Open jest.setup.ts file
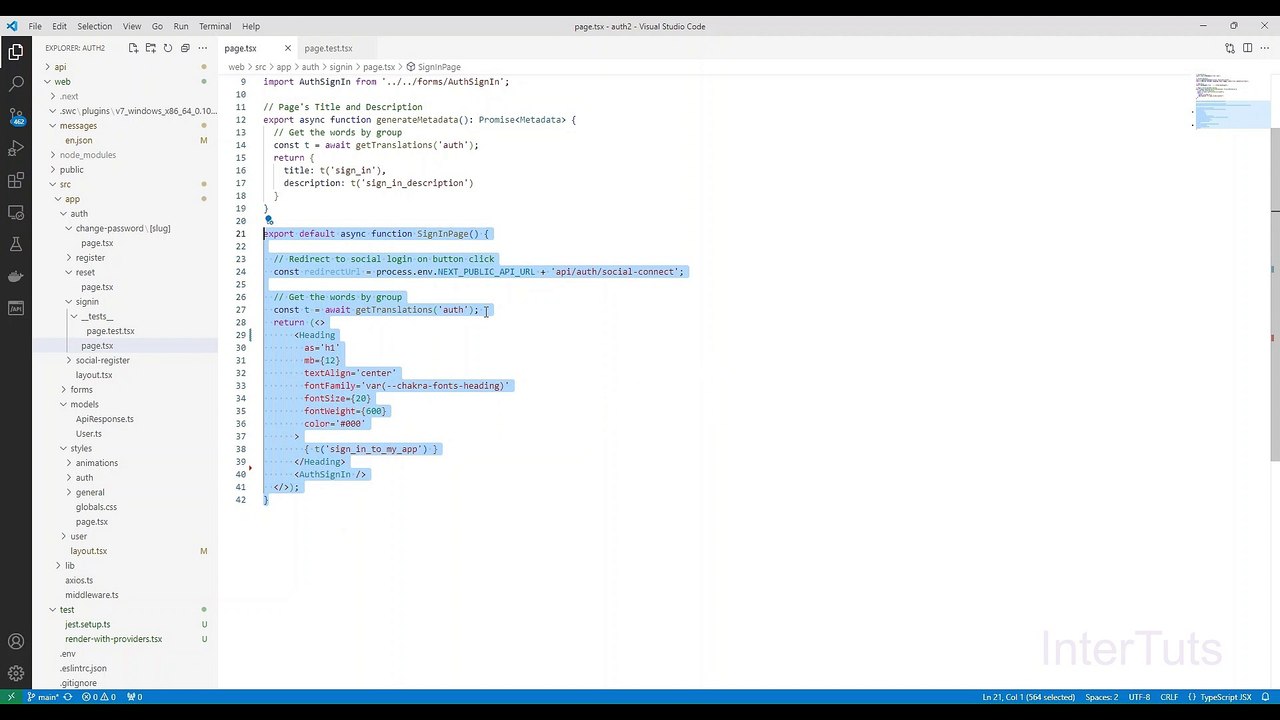The image size is (1280, 720). coord(88,624)
